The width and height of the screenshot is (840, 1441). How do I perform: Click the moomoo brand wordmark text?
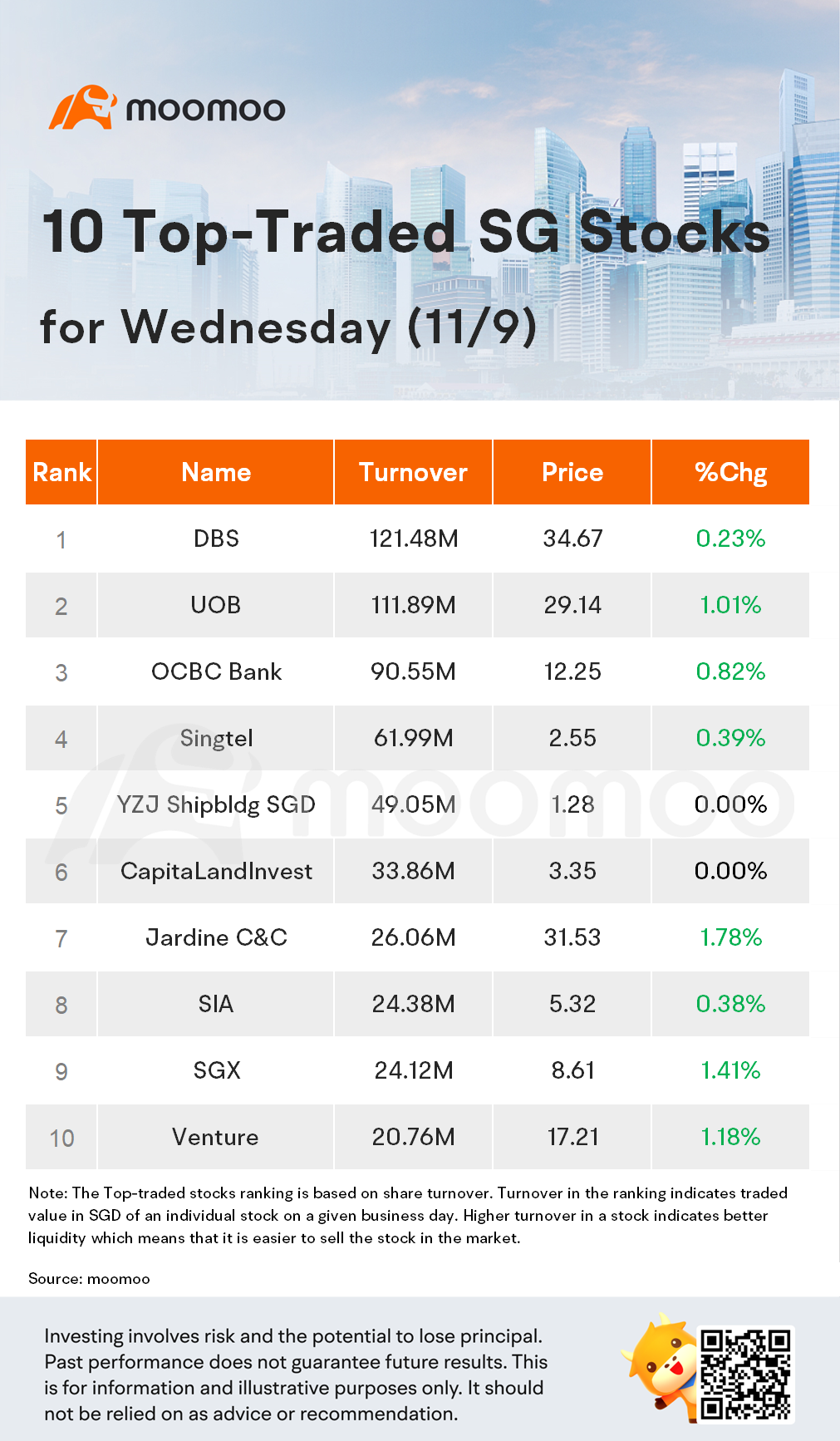pyautogui.click(x=205, y=109)
